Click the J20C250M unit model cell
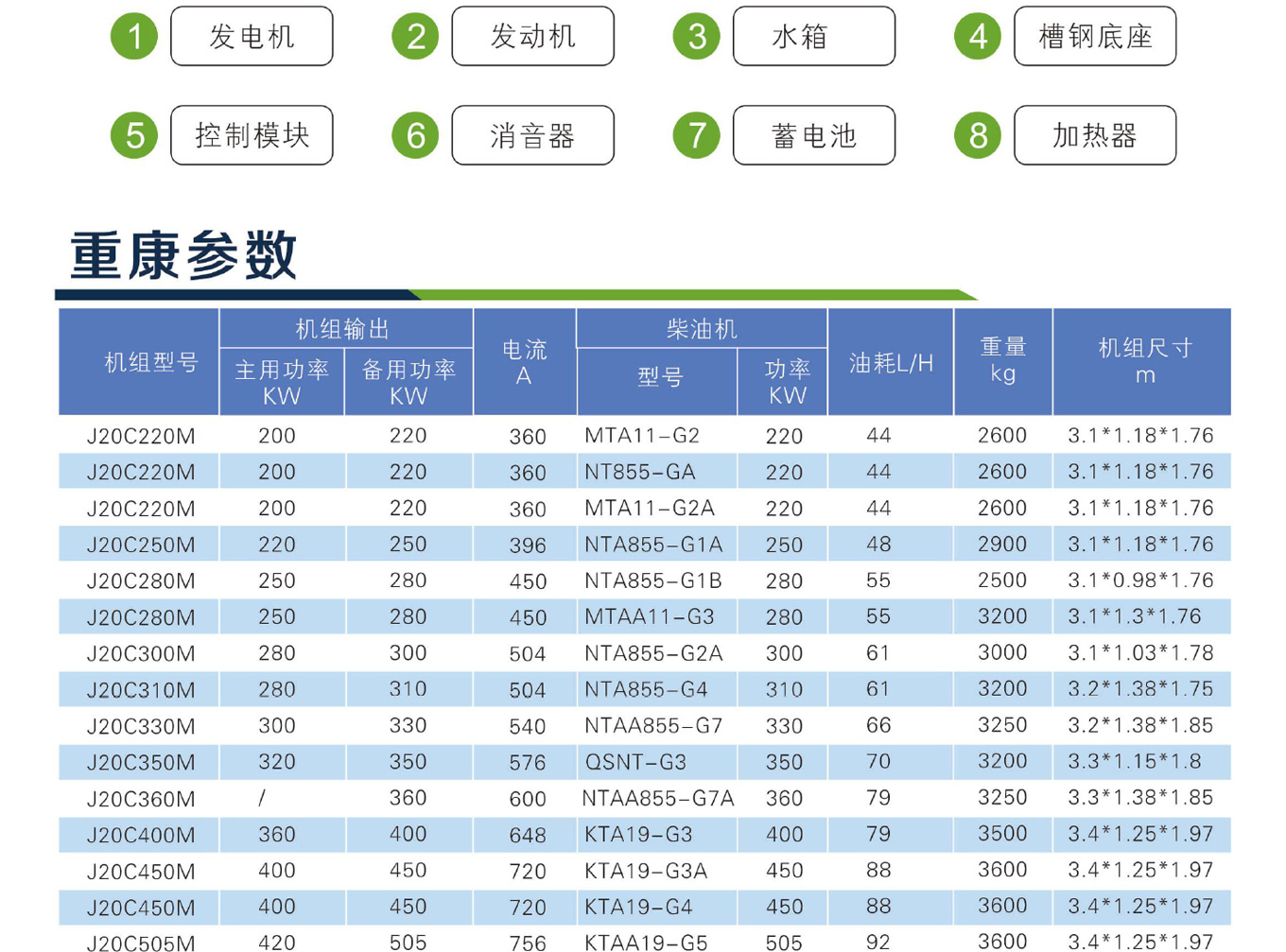Screen dimensions: 1286x952 click(x=141, y=545)
